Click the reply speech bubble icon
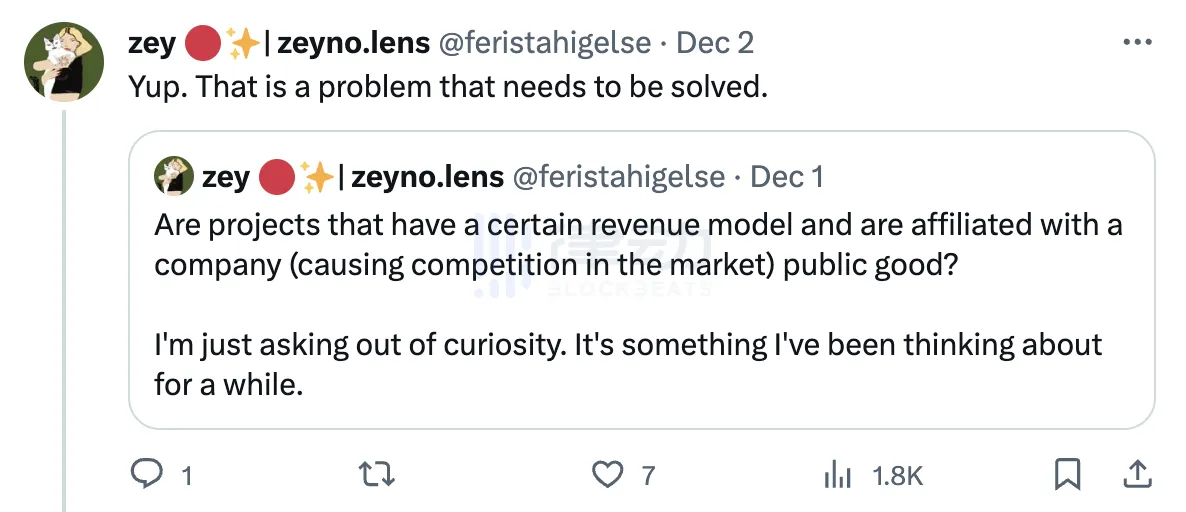Screen dimensions: 1186x512 pos(147,474)
